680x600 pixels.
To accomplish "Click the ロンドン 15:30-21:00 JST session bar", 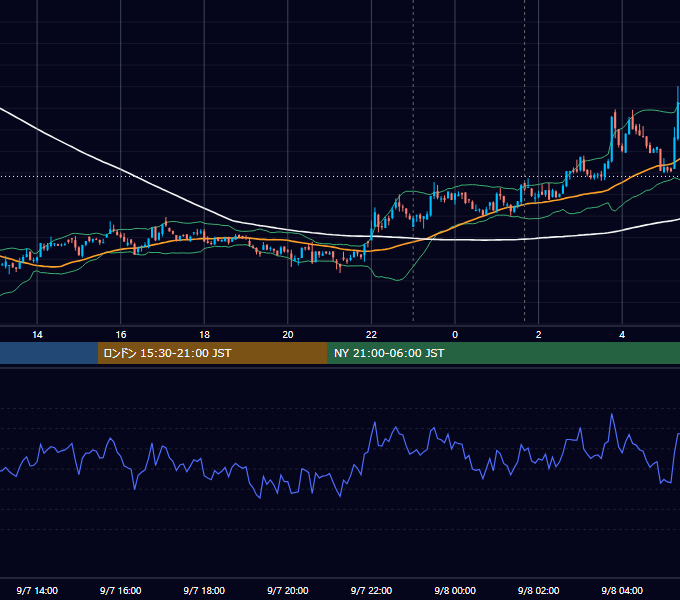I will pos(212,353).
